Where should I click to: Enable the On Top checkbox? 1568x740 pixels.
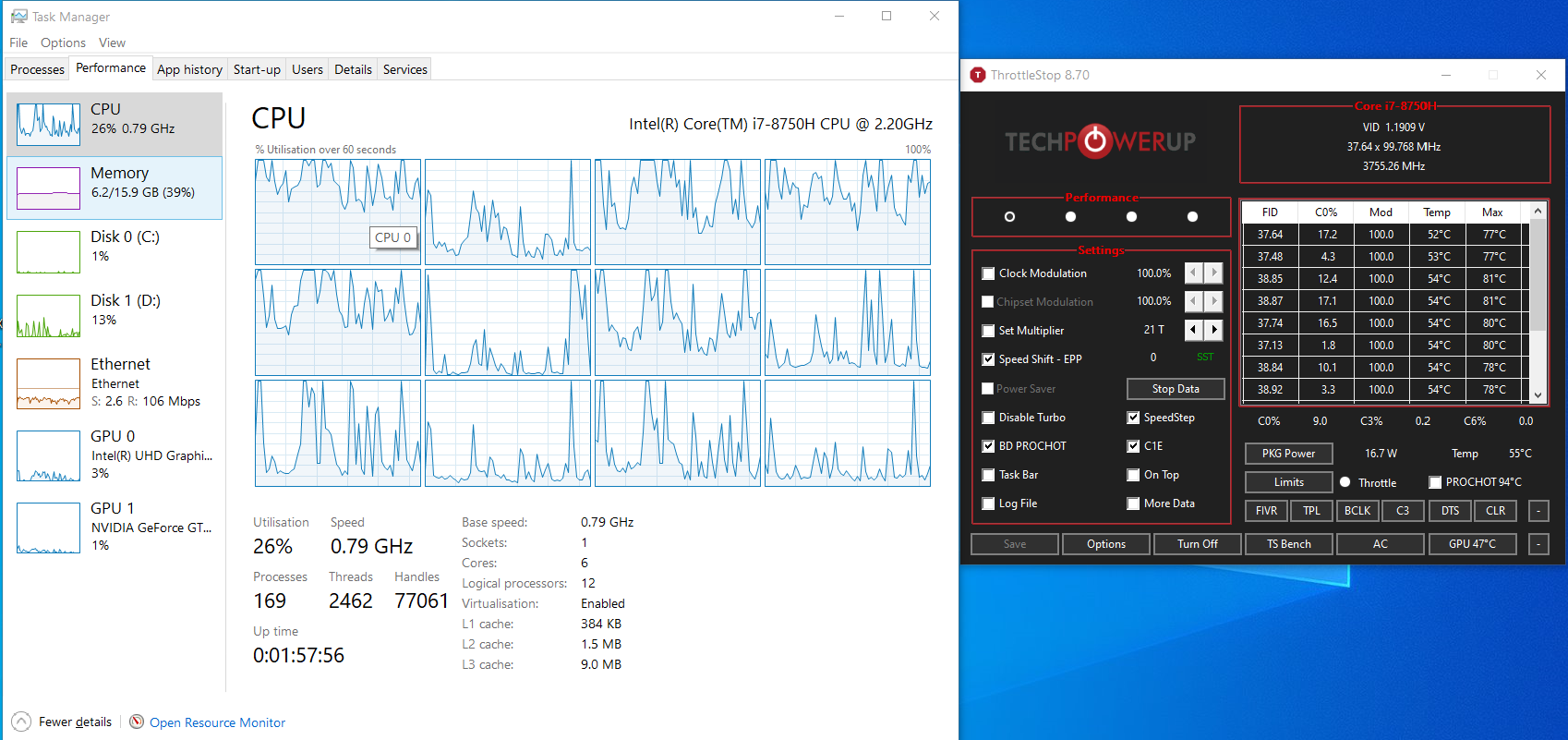coord(1133,475)
